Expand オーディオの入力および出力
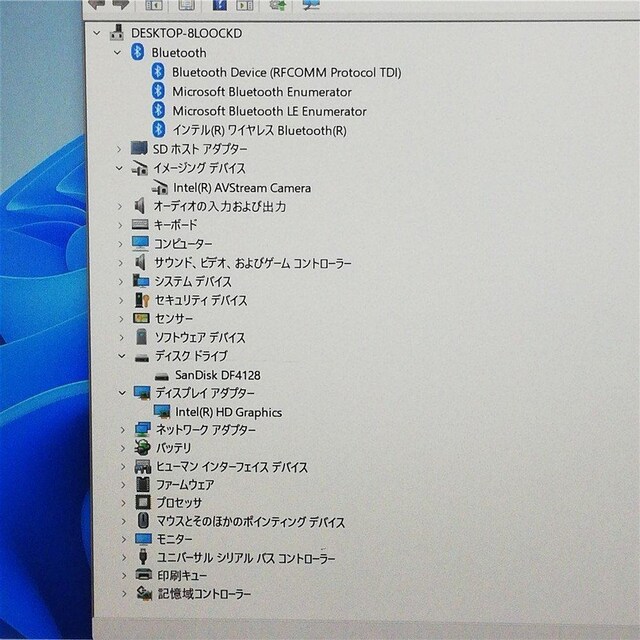The height and width of the screenshot is (640, 640). click(120, 207)
